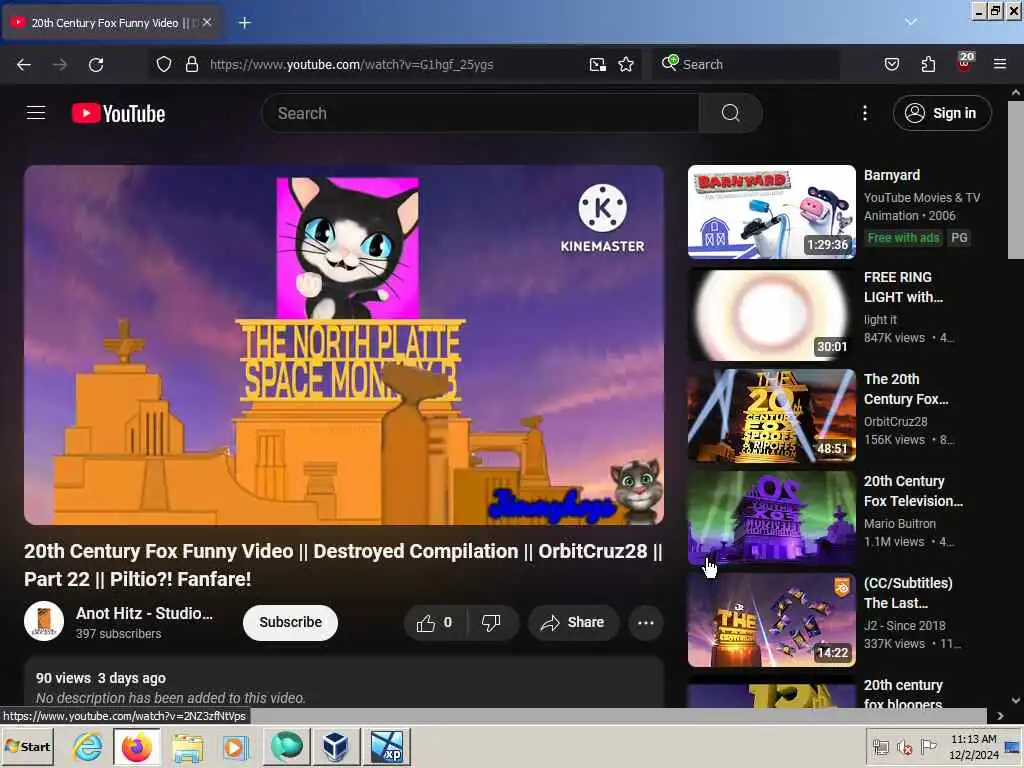Subscribe to Anot Hitz channel
Viewport: 1024px width, 768px height.
(290, 622)
